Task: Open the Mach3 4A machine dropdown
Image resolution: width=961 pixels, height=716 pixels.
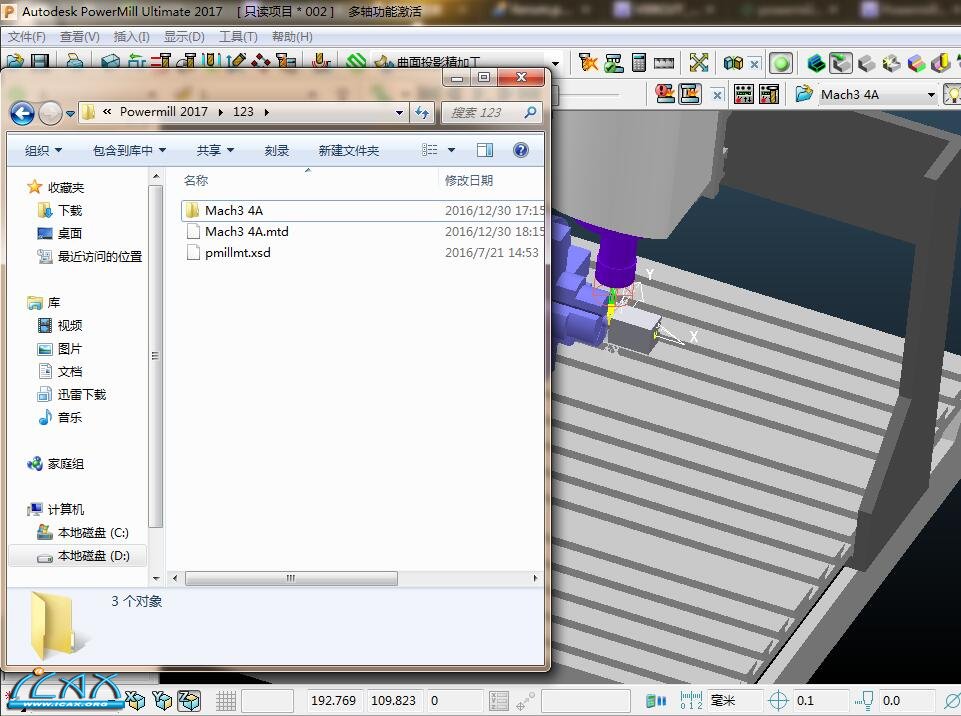Action: pos(931,95)
